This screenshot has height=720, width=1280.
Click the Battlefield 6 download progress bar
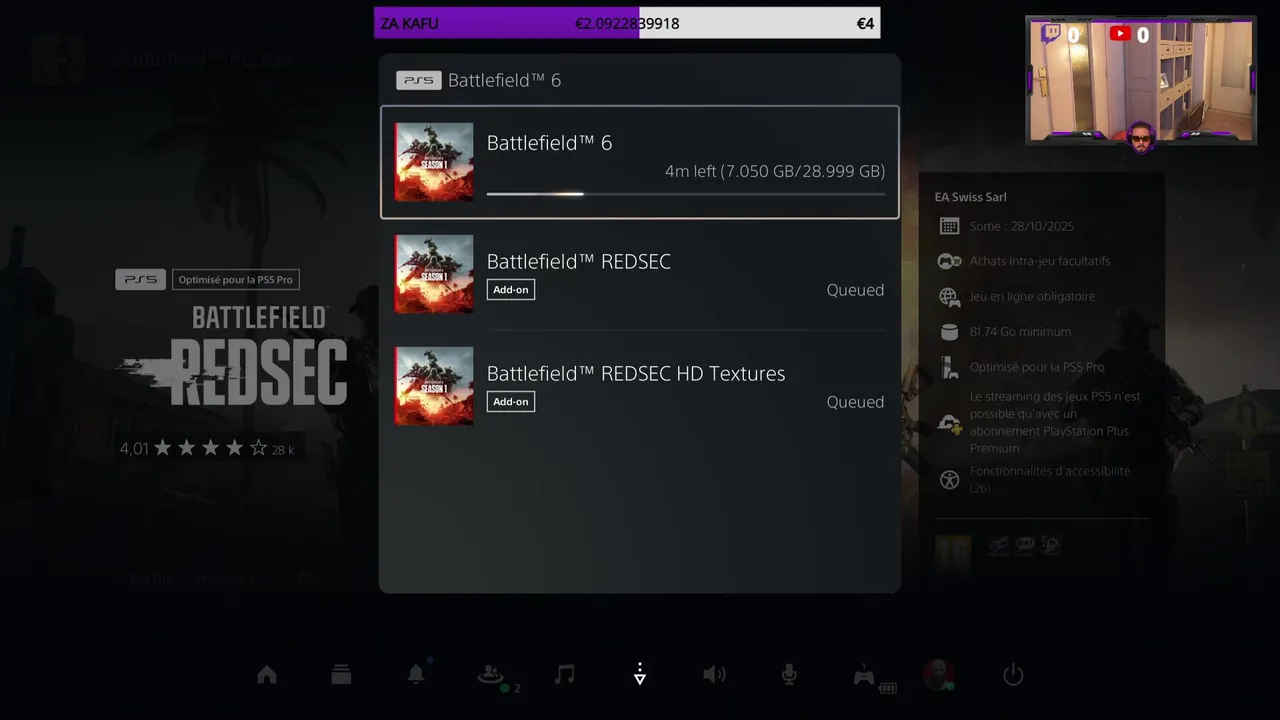[x=685, y=194]
